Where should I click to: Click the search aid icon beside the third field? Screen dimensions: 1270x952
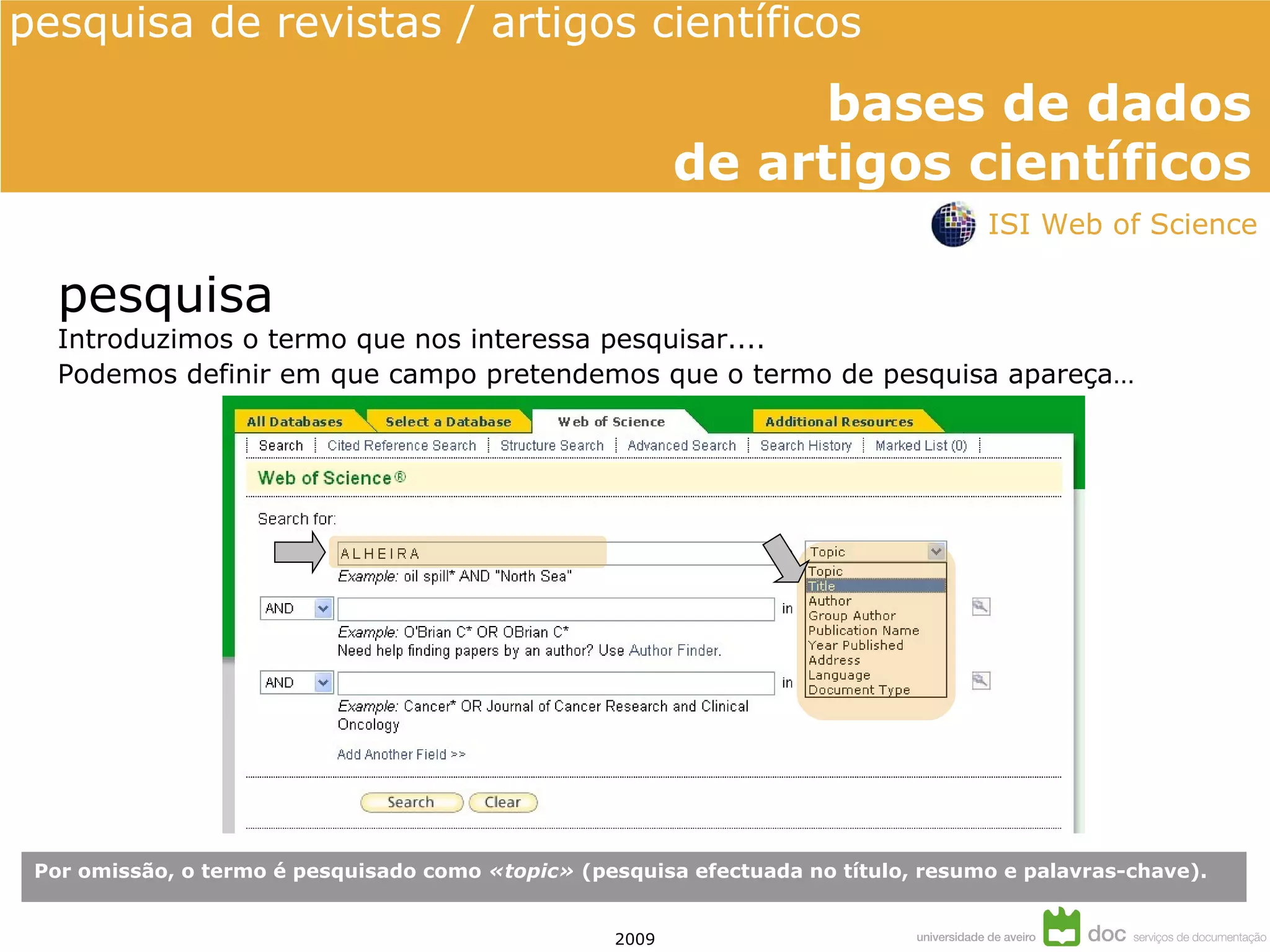coord(980,681)
